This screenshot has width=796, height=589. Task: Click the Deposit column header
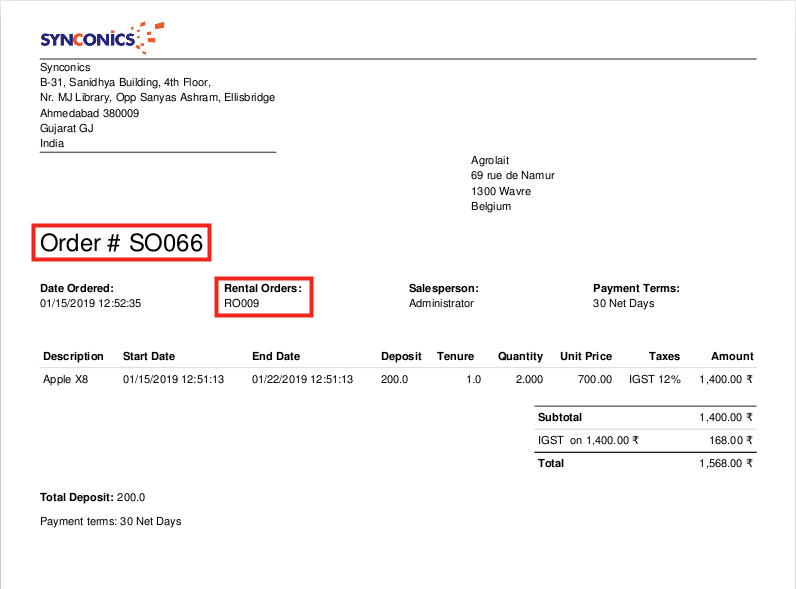(x=401, y=356)
